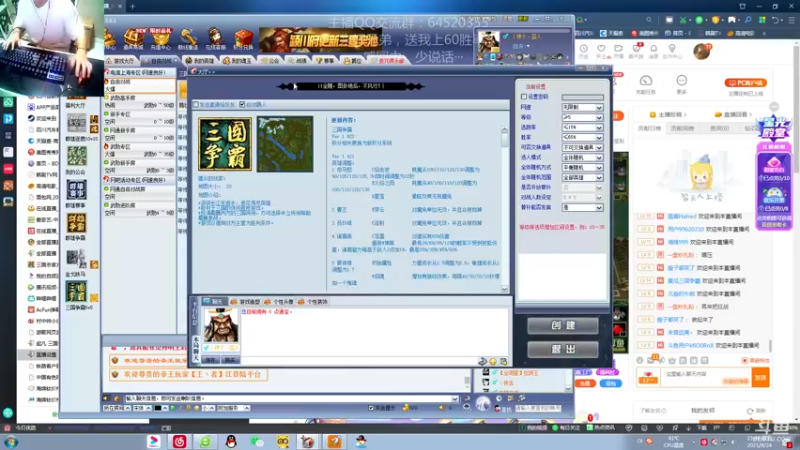Open the 直播回顾 link in browser
This screenshot has width=800, height=450.
click(x=733, y=114)
